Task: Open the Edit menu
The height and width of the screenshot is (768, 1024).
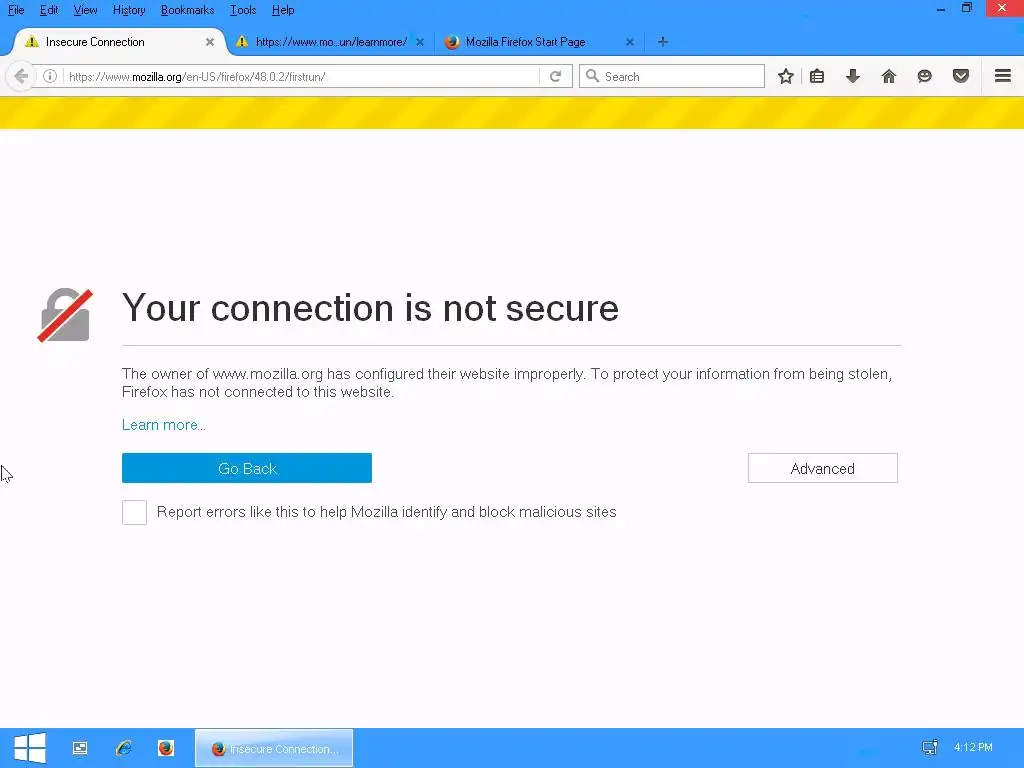Action: click(x=49, y=10)
